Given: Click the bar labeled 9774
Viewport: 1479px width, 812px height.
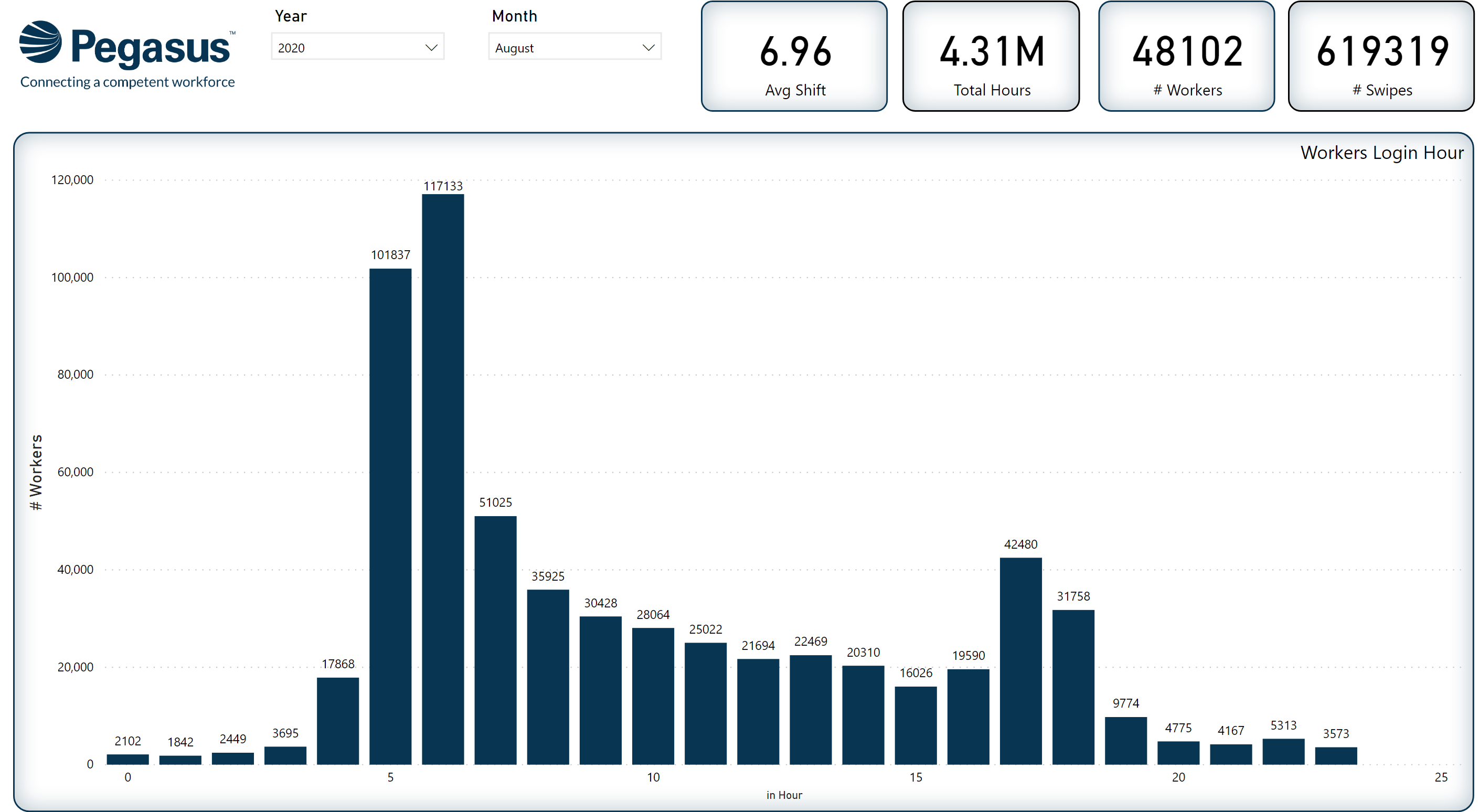Looking at the screenshot, I should coord(1125,740).
